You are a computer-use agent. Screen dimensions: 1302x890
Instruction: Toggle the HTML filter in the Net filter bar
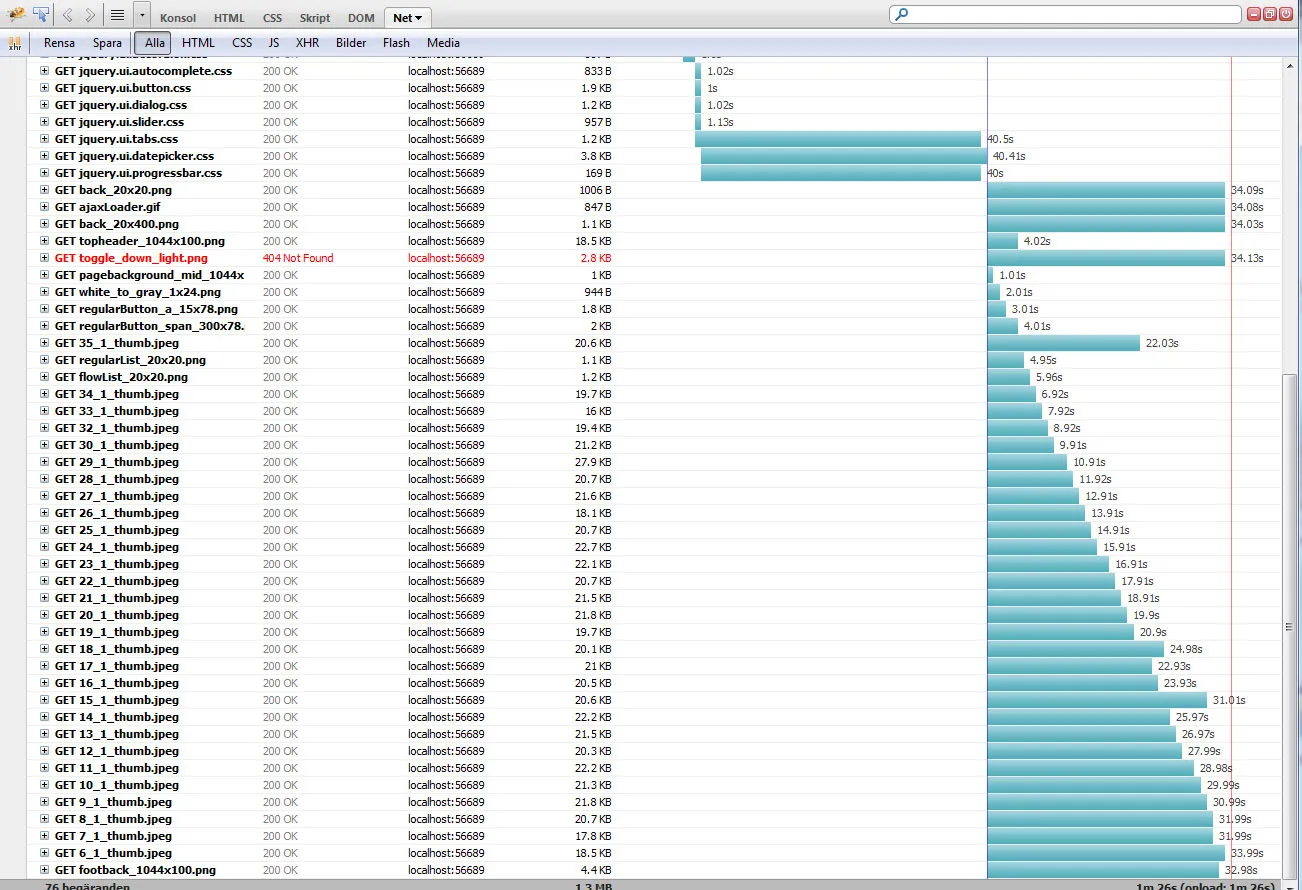(x=198, y=43)
